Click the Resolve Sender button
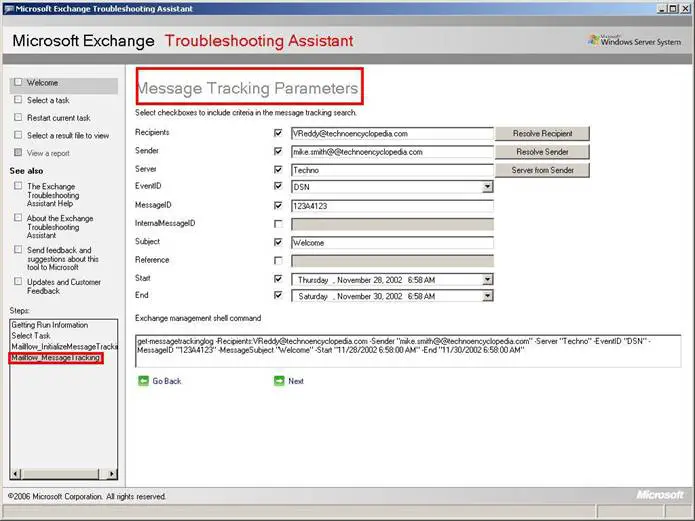Image resolution: width=695 pixels, height=521 pixels. tap(542, 152)
